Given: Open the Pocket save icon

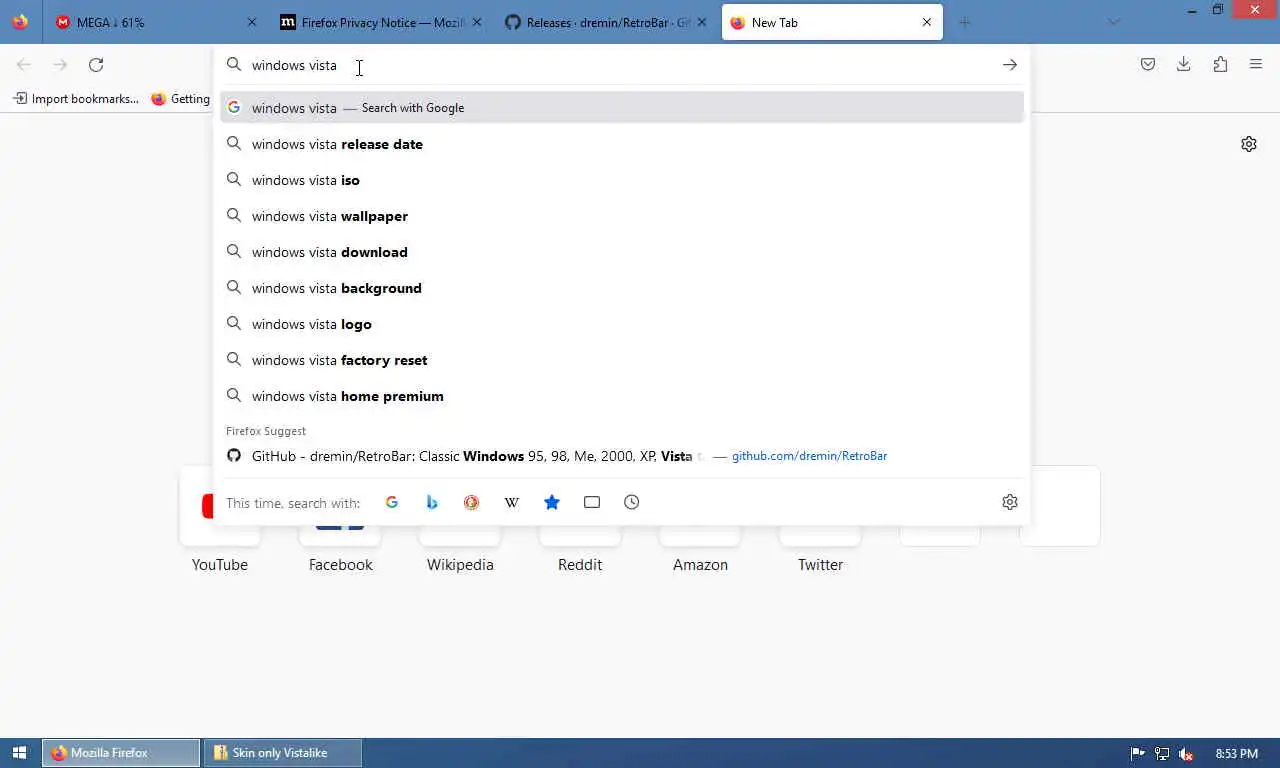Looking at the screenshot, I should tap(1148, 65).
